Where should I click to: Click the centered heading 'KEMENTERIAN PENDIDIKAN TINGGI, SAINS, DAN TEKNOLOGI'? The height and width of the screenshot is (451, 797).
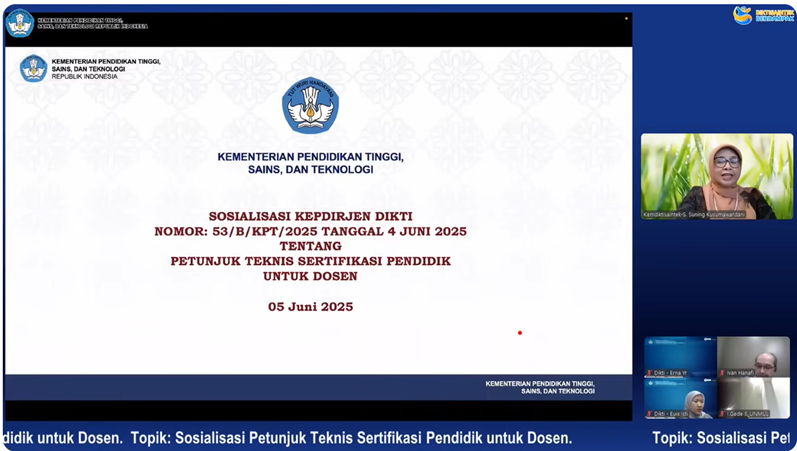pos(311,163)
